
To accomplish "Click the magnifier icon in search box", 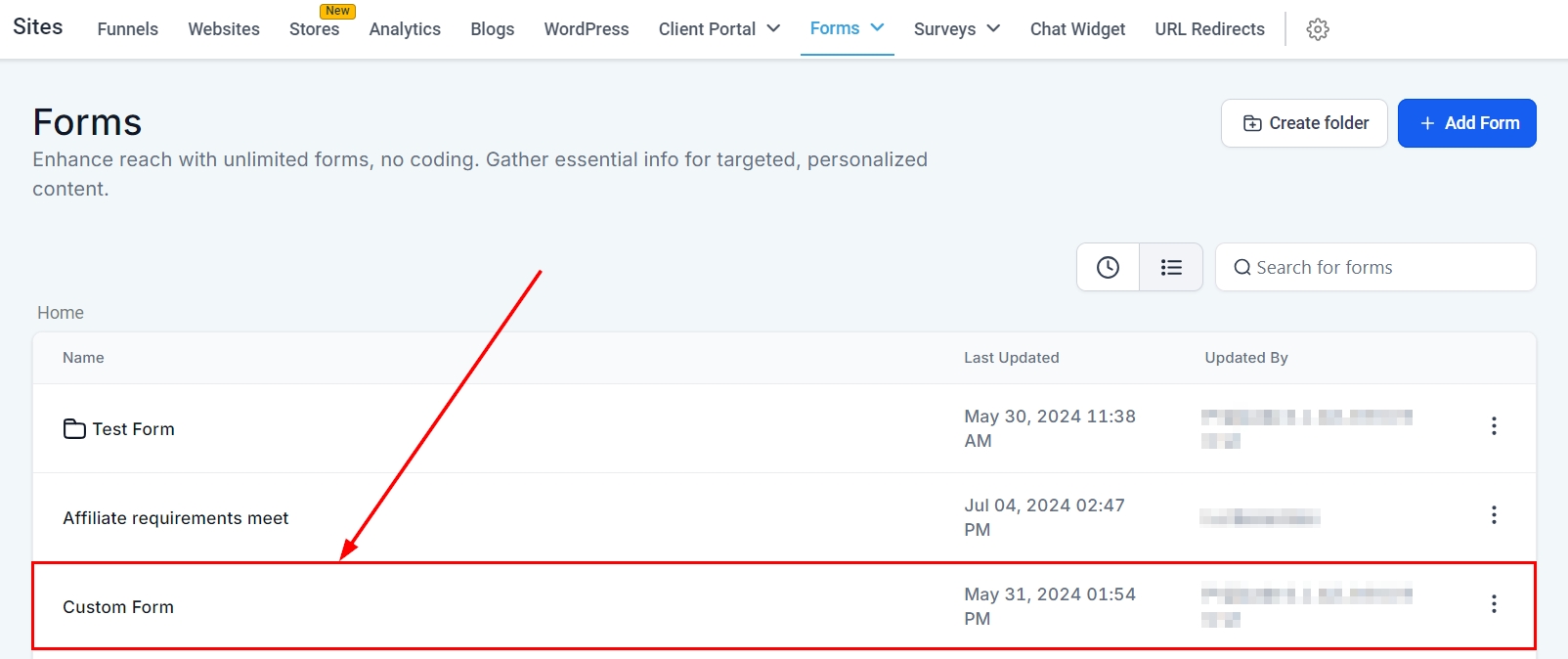I will coord(1241,268).
